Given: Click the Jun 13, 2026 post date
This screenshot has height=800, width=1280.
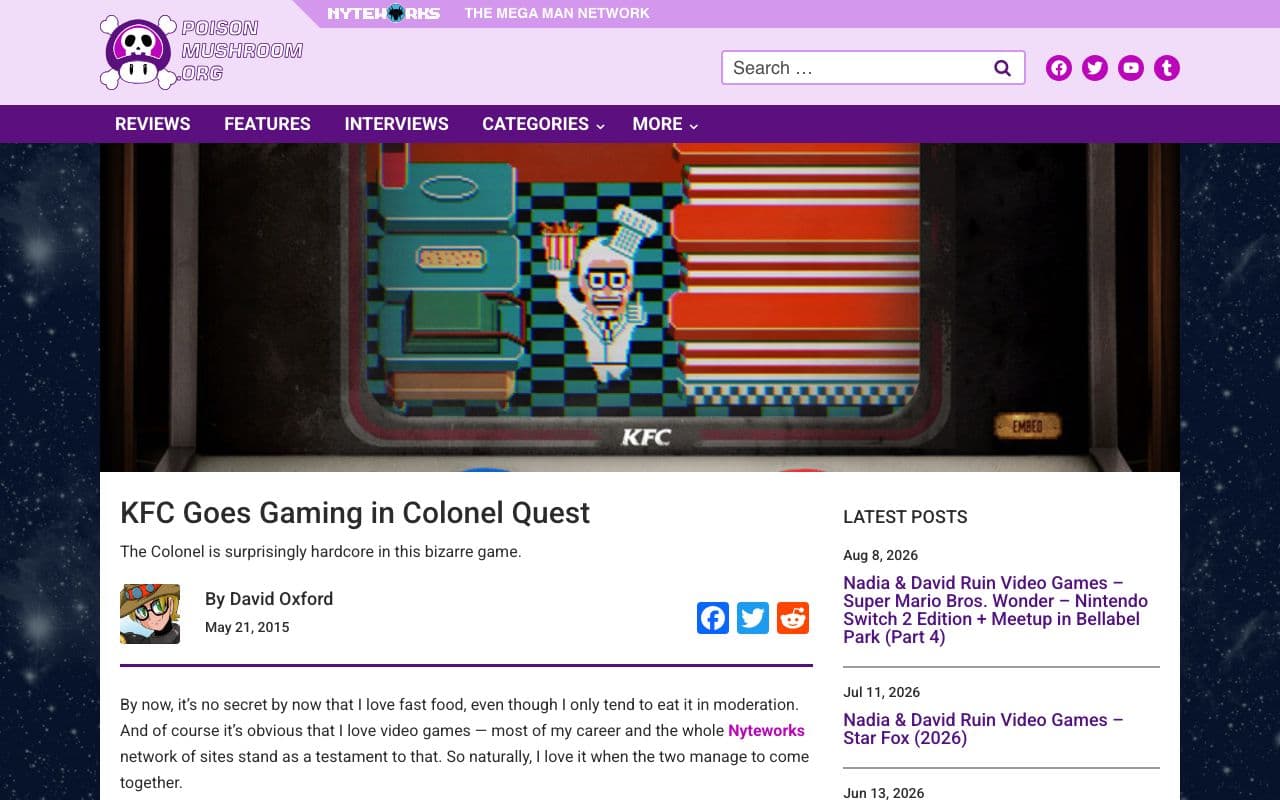Looking at the screenshot, I should (x=883, y=793).
